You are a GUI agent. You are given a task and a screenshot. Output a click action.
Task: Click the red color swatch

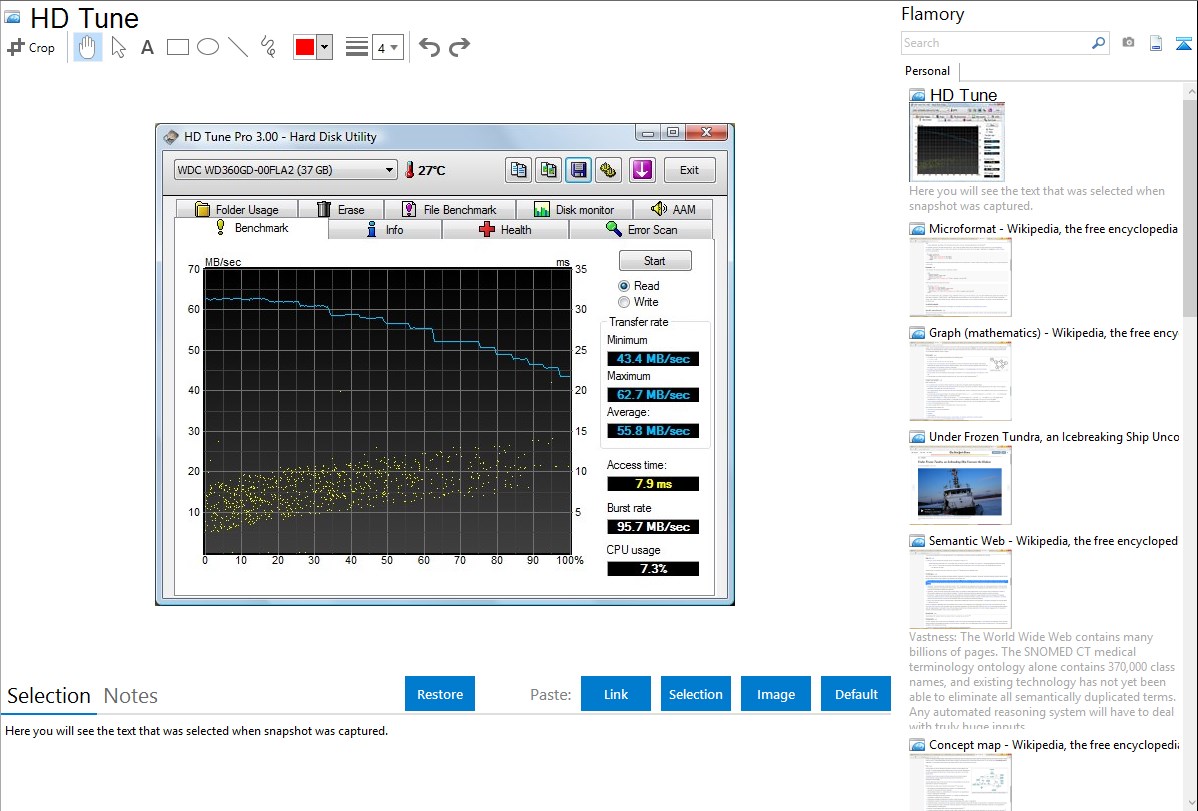(305, 47)
